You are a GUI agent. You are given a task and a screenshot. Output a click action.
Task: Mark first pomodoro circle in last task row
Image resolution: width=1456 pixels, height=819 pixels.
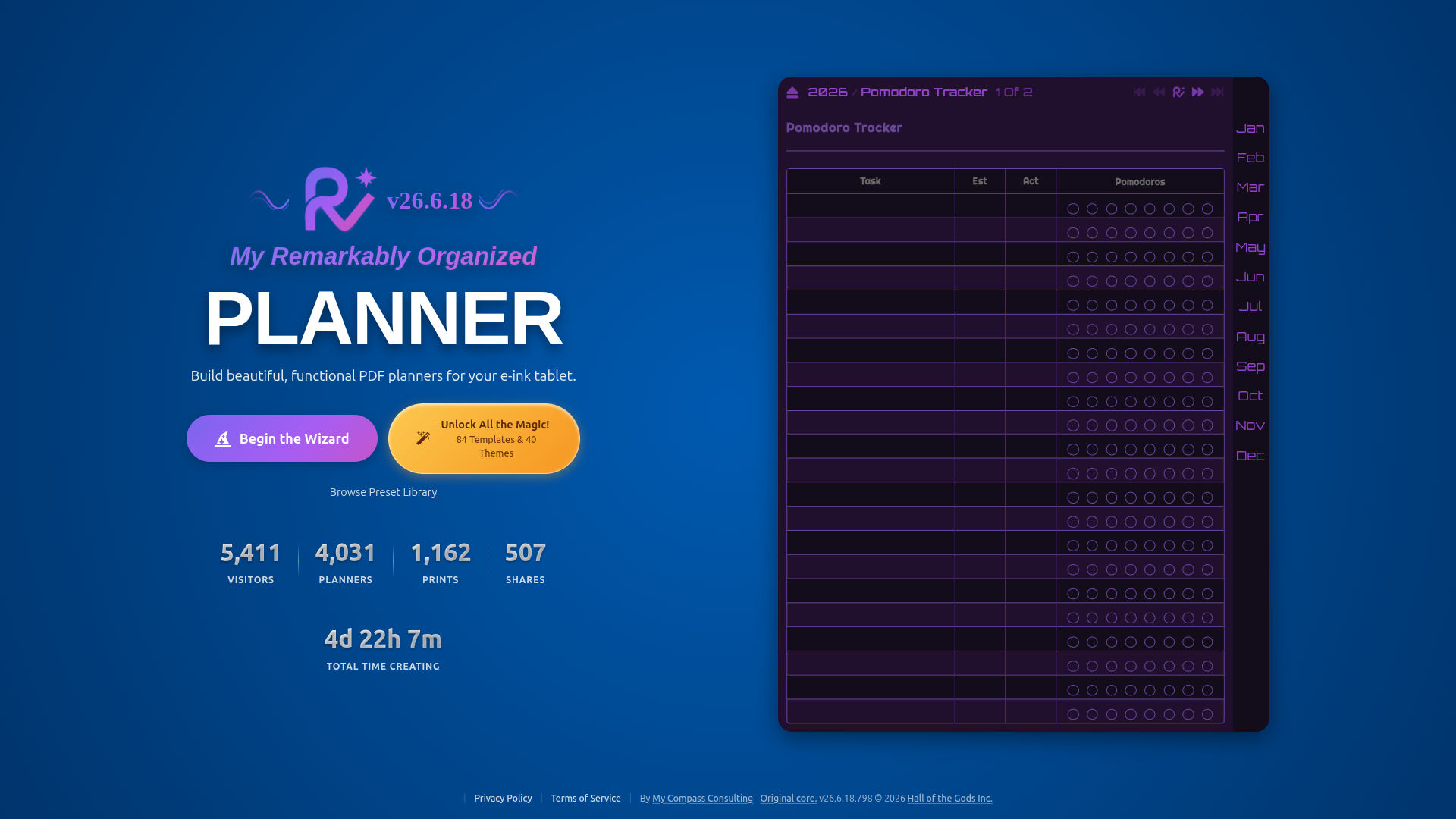[1073, 714]
